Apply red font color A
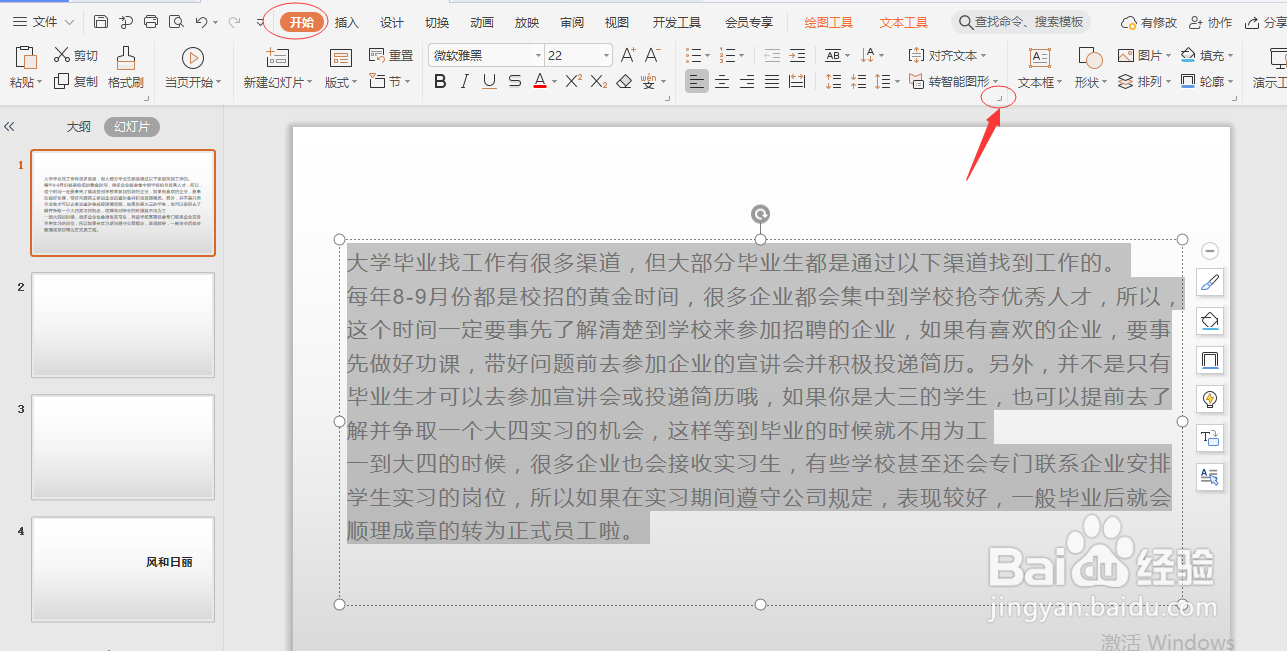Viewport: 1287px width, 651px height. click(x=539, y=82)
